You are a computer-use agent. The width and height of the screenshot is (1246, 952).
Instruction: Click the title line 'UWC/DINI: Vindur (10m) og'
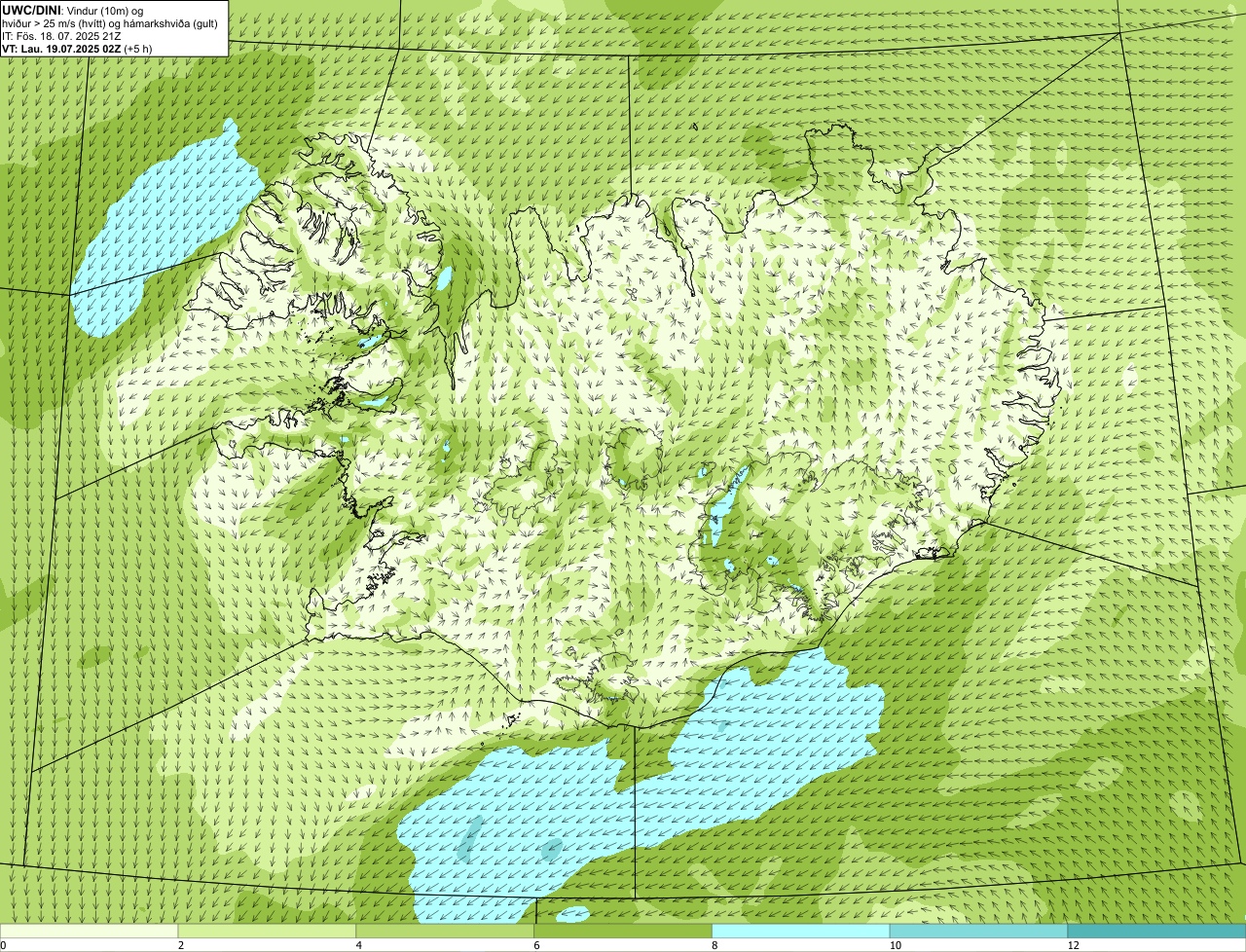73,10
